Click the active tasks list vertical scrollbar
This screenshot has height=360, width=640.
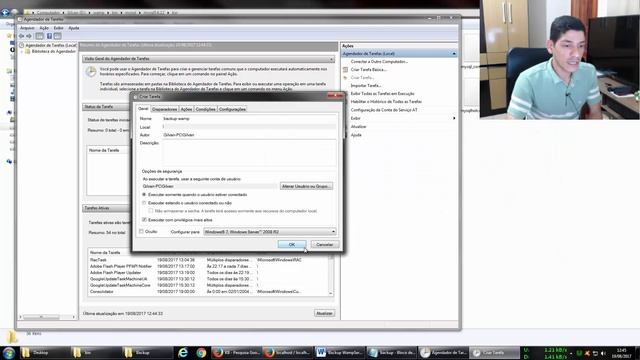click(x=331, y=275)
